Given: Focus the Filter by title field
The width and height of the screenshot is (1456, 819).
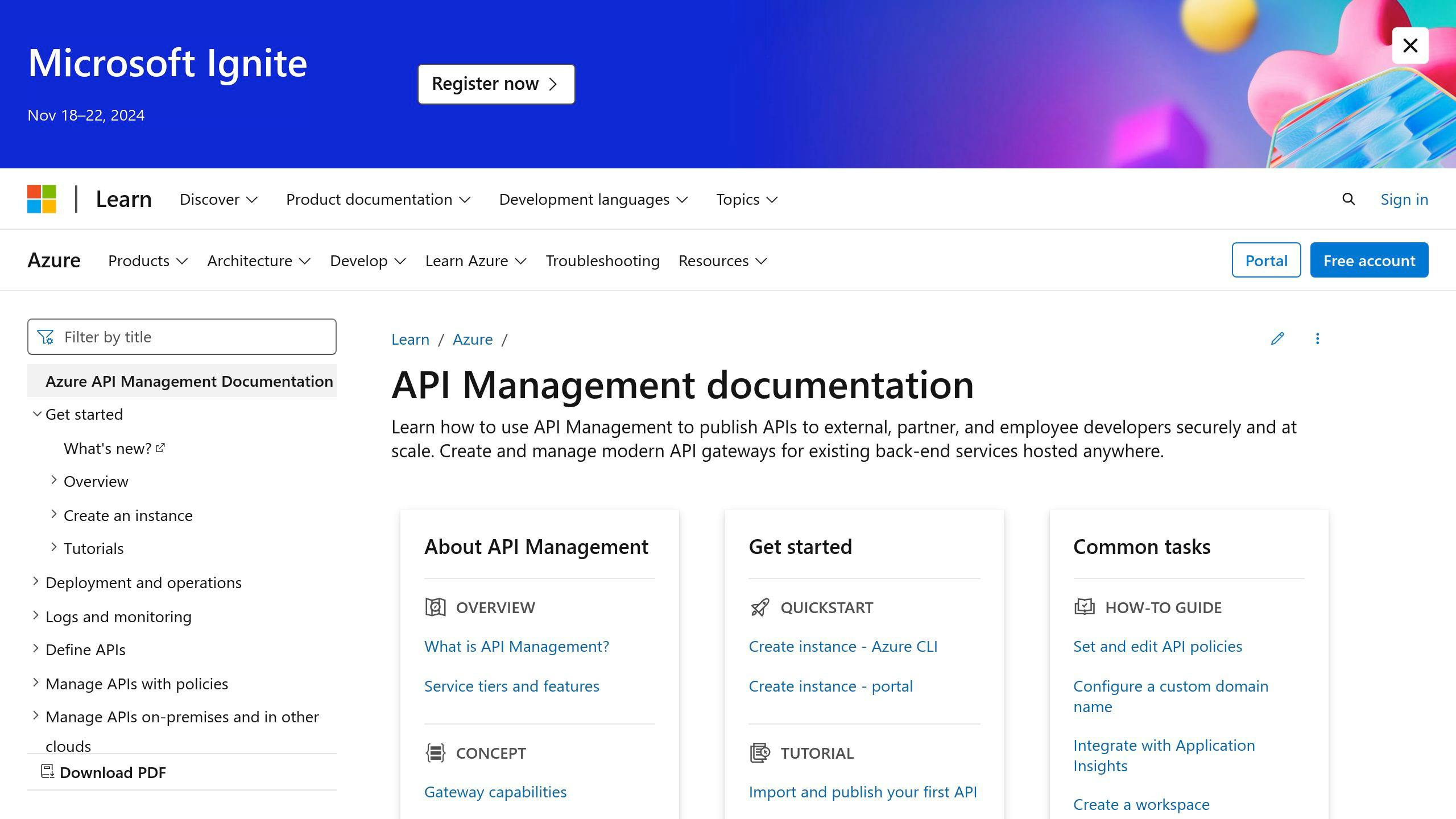Looking at the screenshot, I should (182, 337).
